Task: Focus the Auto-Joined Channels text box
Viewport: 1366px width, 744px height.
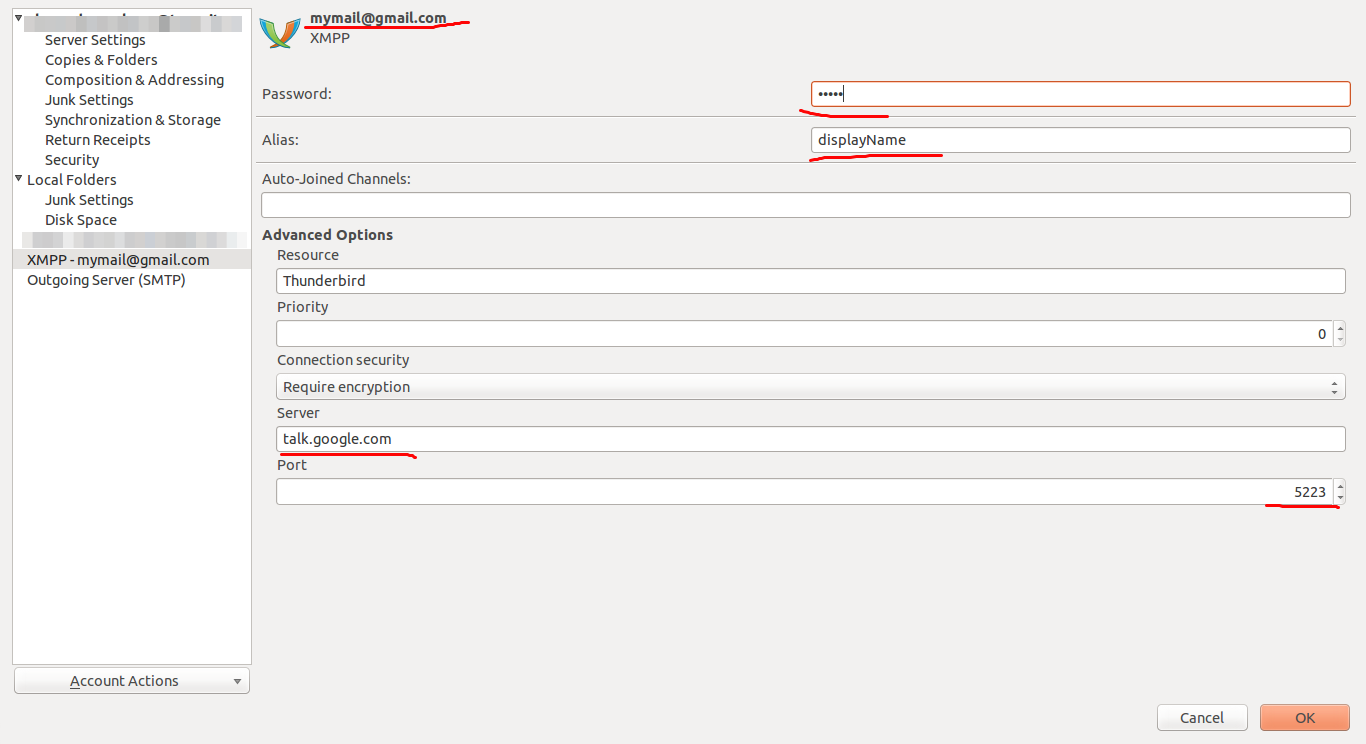Action: 805,205
